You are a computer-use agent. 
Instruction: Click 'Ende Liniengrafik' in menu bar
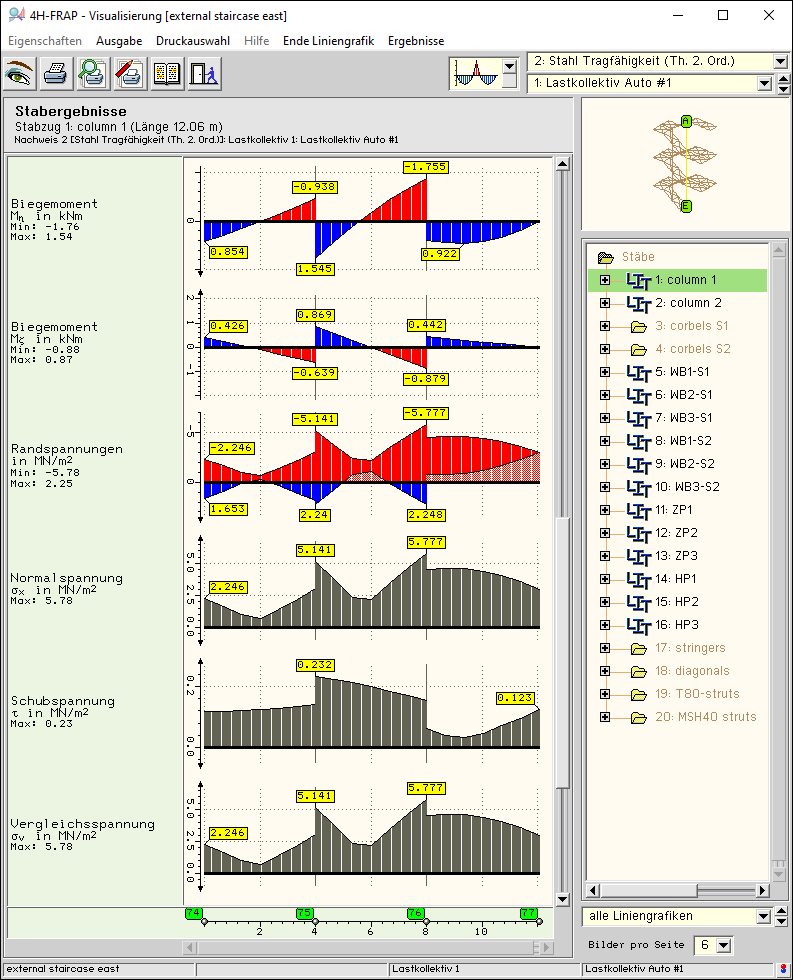328,41
